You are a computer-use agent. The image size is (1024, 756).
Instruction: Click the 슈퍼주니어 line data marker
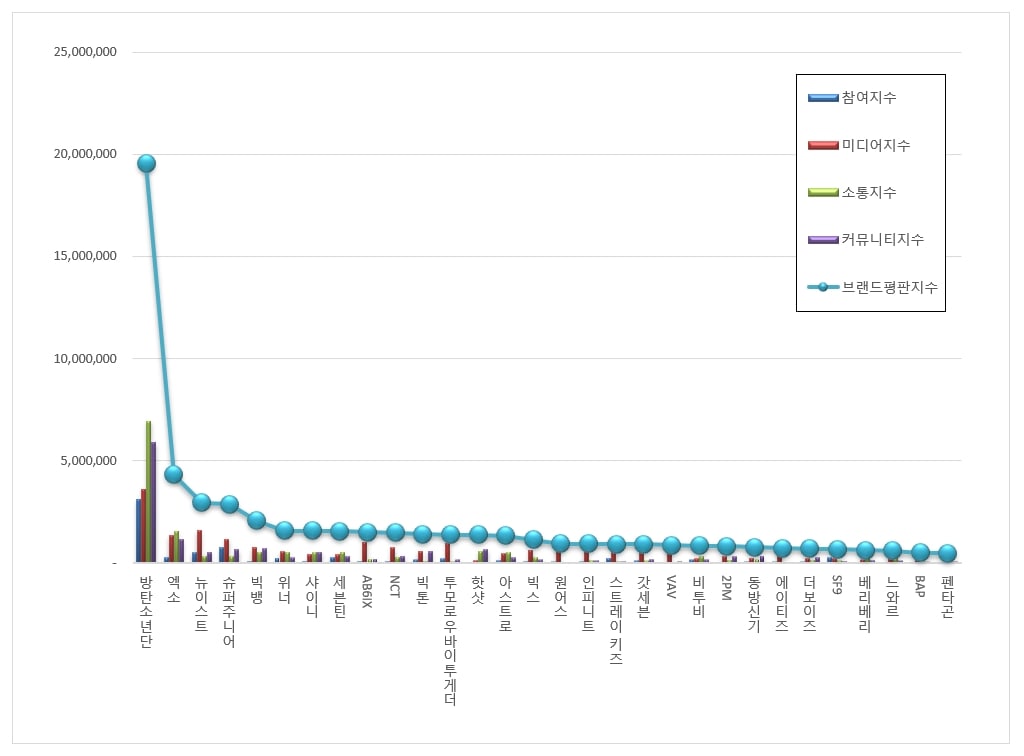(x=229, y=504)
